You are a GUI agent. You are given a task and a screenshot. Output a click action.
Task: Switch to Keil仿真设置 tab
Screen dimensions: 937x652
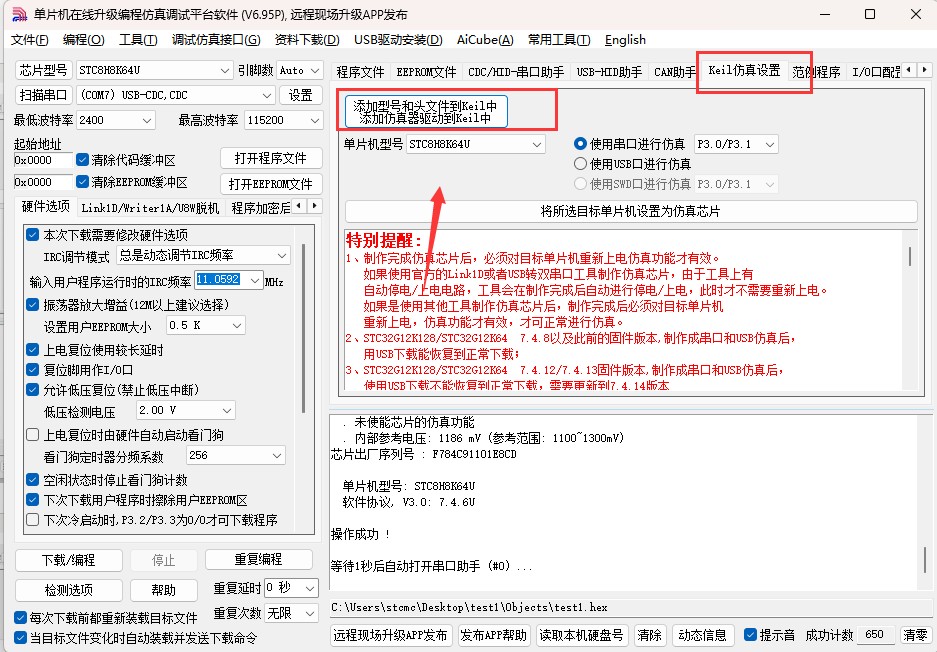[x=744, y=71]
